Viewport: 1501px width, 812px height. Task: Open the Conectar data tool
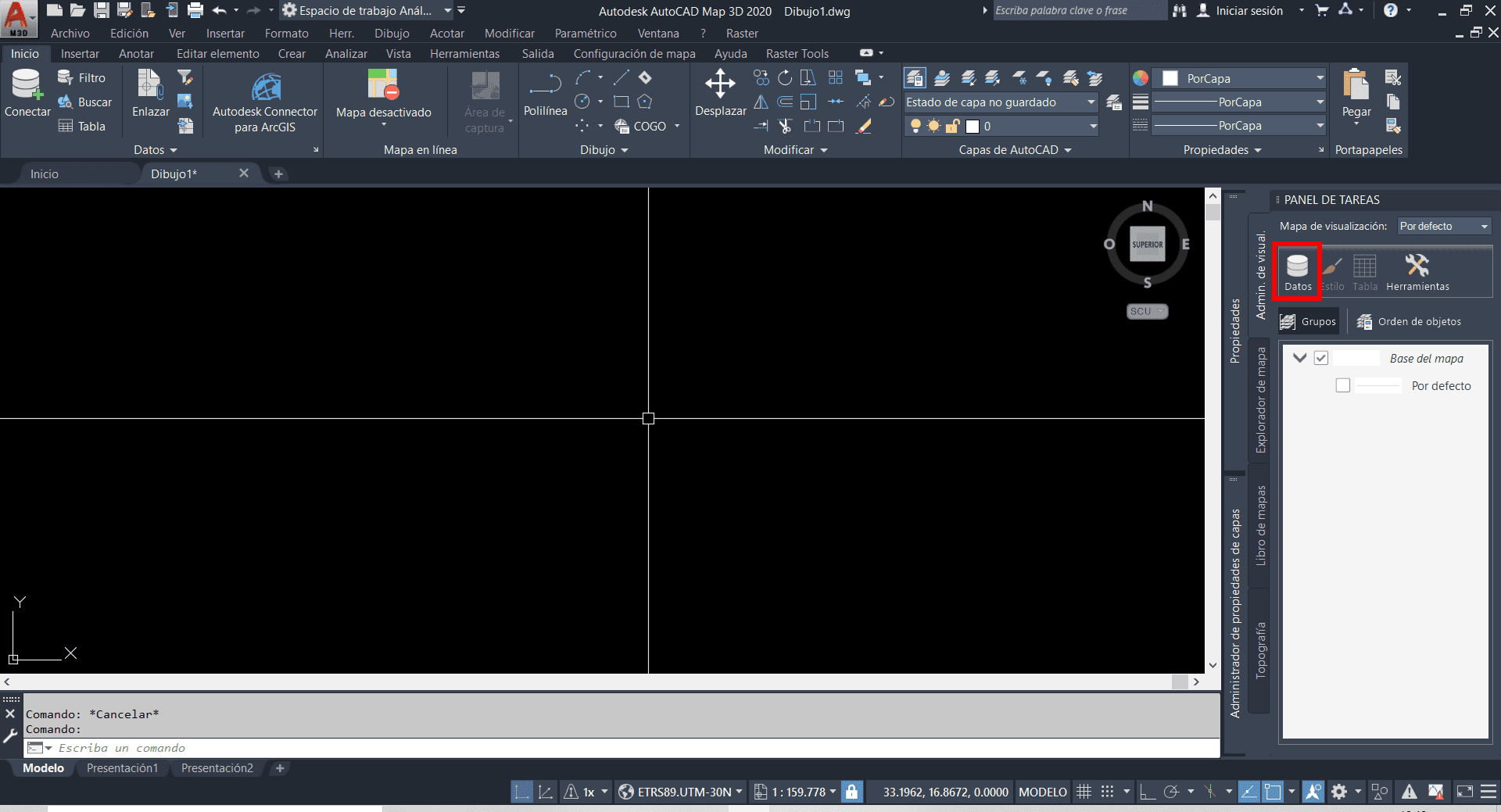click(27, 94)
